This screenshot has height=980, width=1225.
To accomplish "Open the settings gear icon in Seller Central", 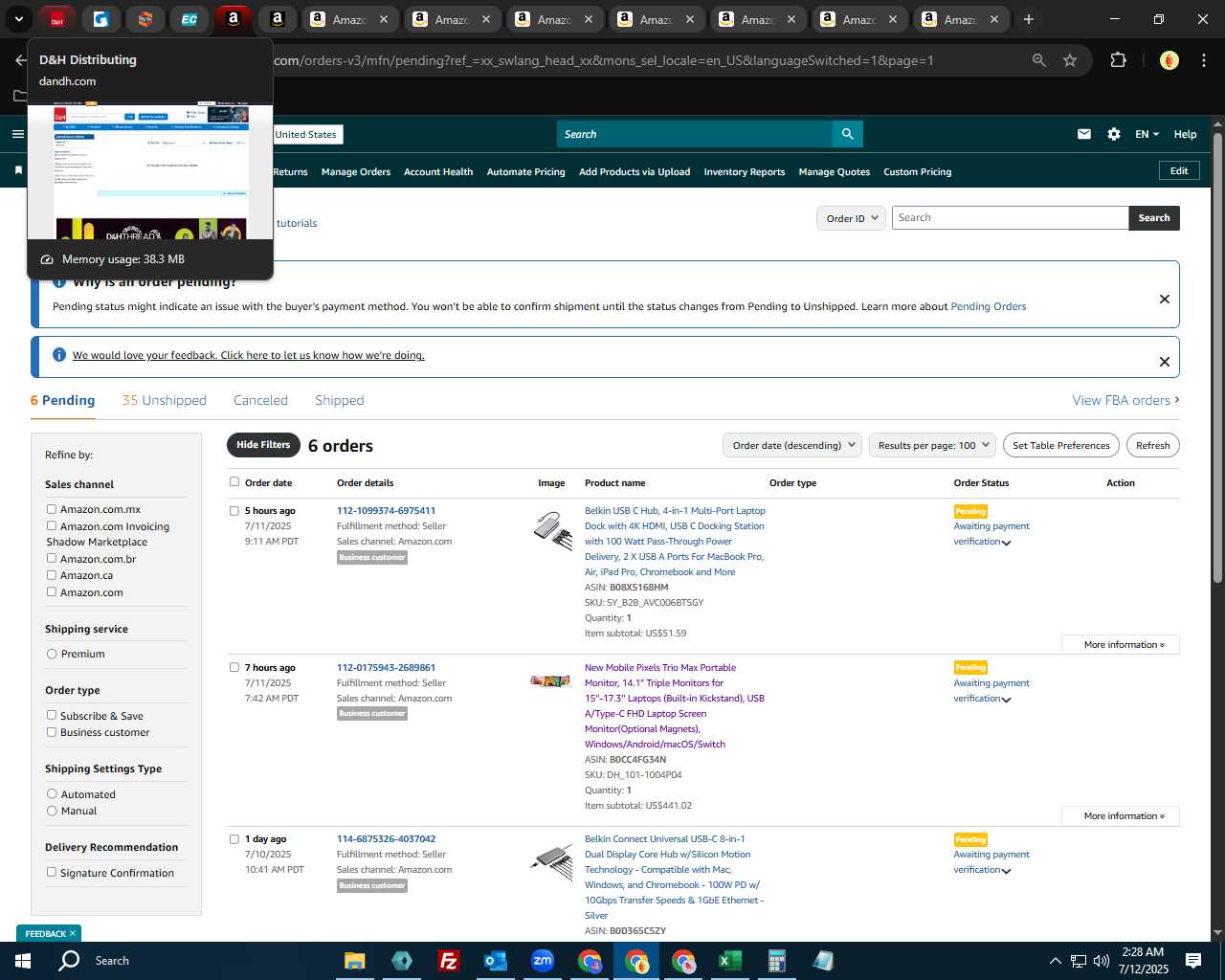I will coord(1114,134).
